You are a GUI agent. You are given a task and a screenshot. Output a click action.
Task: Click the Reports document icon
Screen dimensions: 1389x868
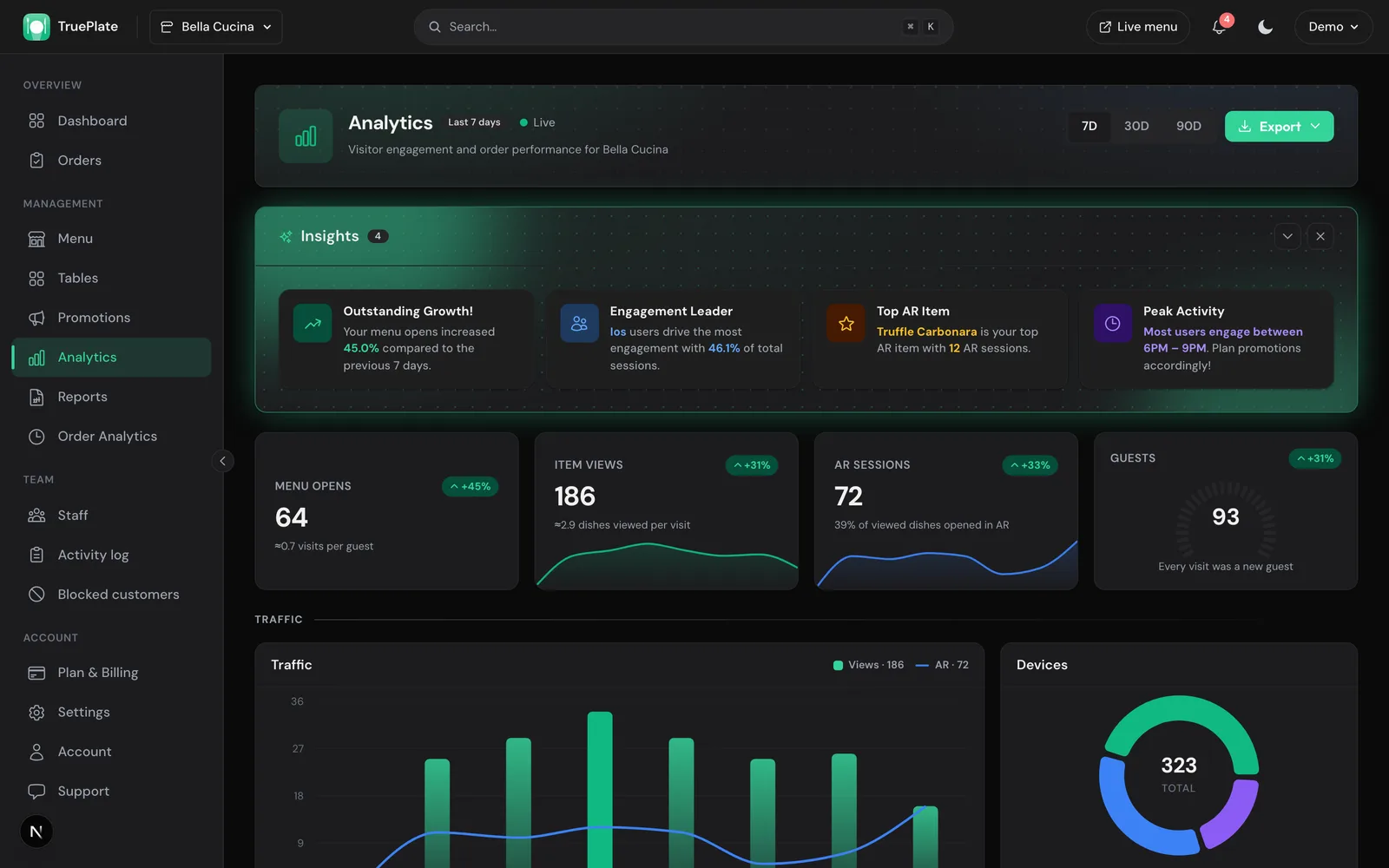click(x=36, y=397)
